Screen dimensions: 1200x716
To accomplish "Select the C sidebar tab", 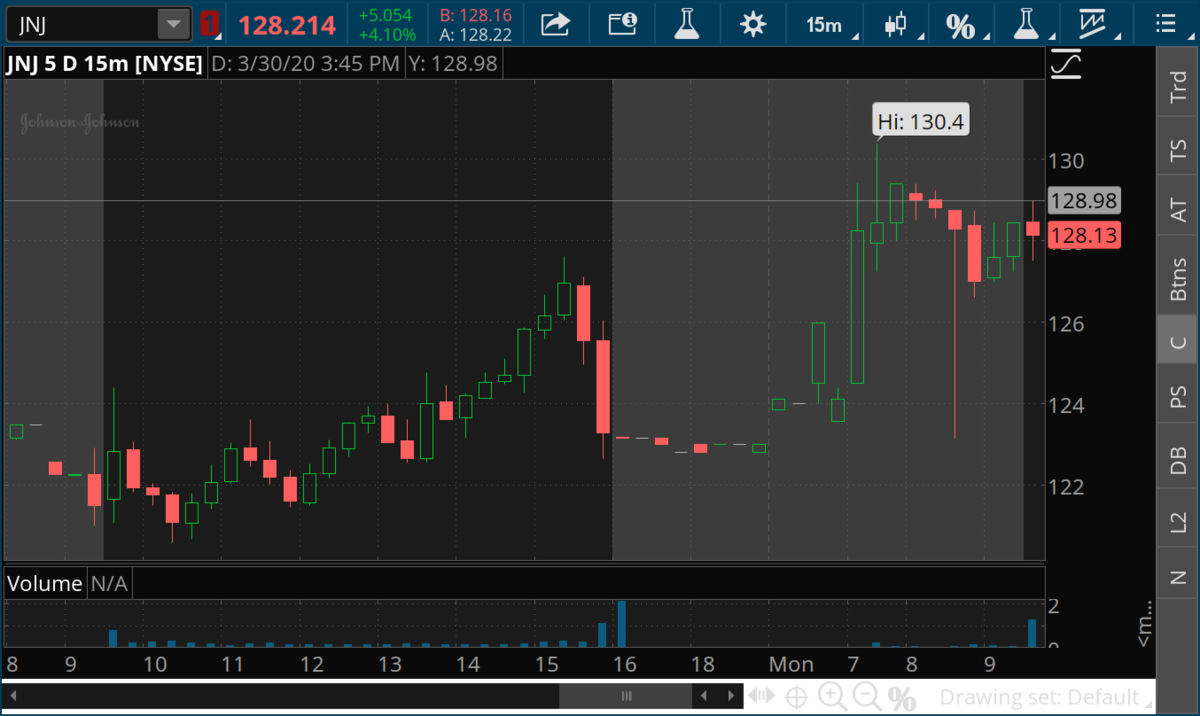I will coord(1178,342).
